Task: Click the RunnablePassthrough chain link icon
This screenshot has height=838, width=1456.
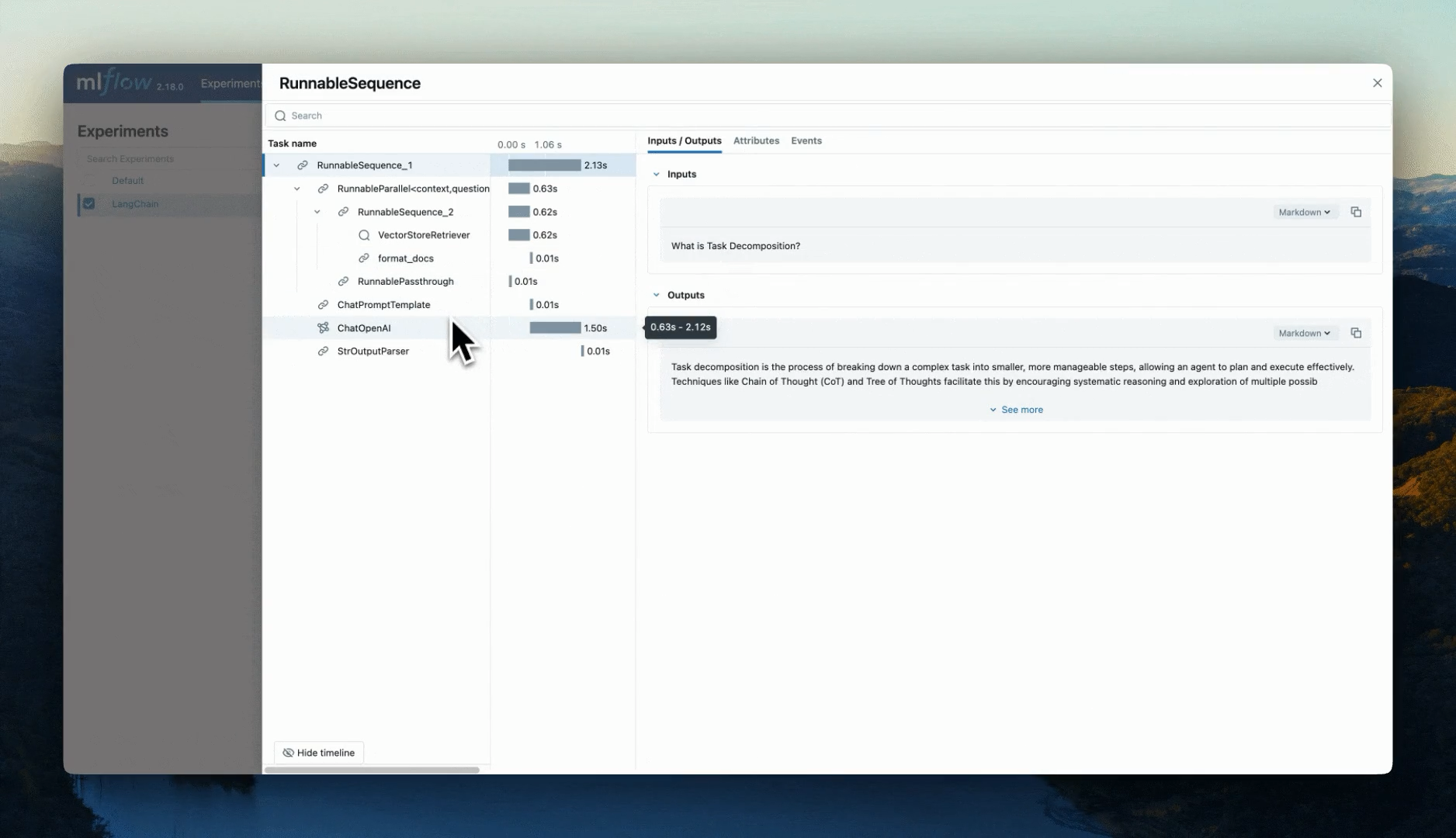Action: 343,282
